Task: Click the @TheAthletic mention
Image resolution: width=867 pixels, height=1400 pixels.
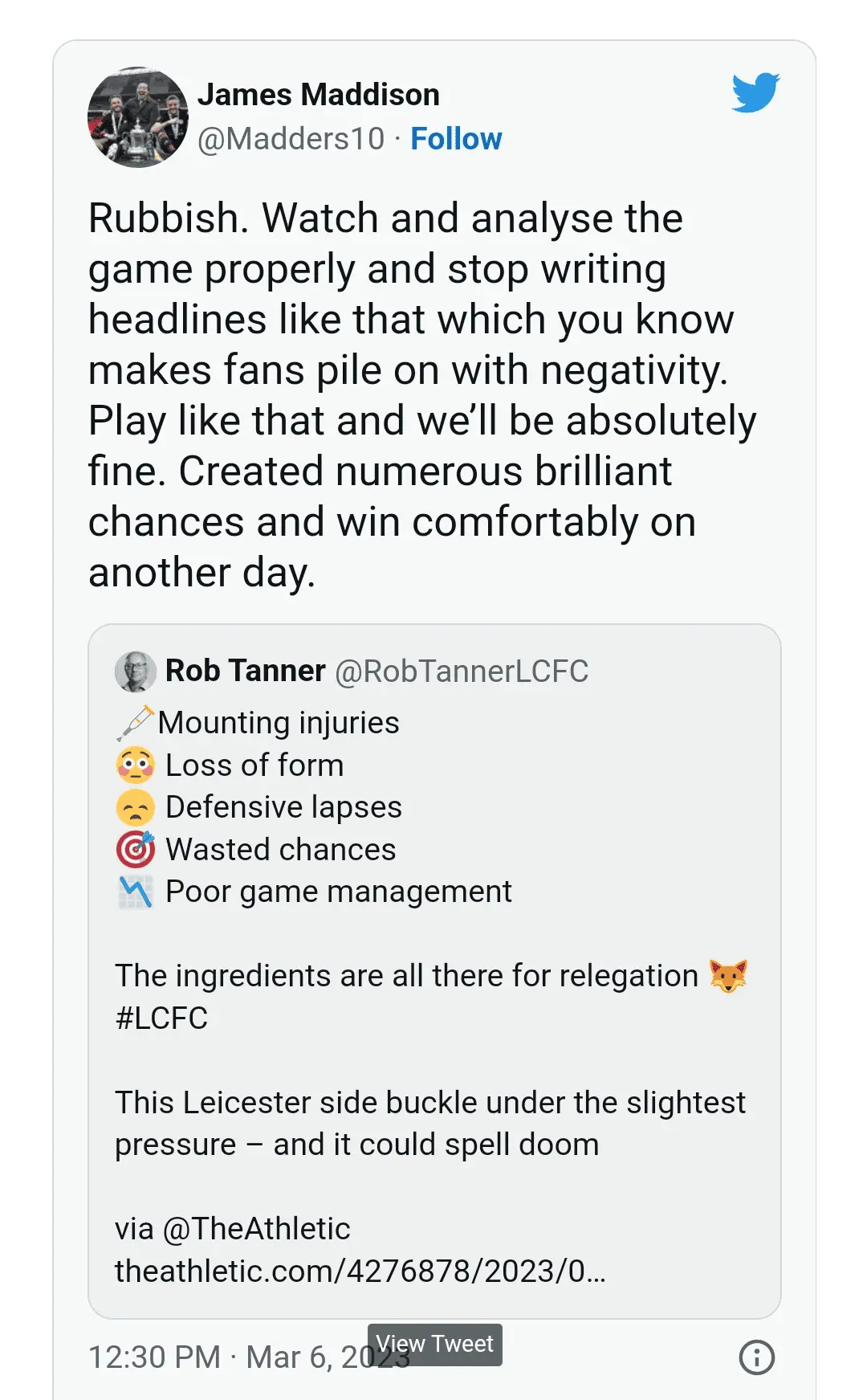Action: [x=256, y=1229]
